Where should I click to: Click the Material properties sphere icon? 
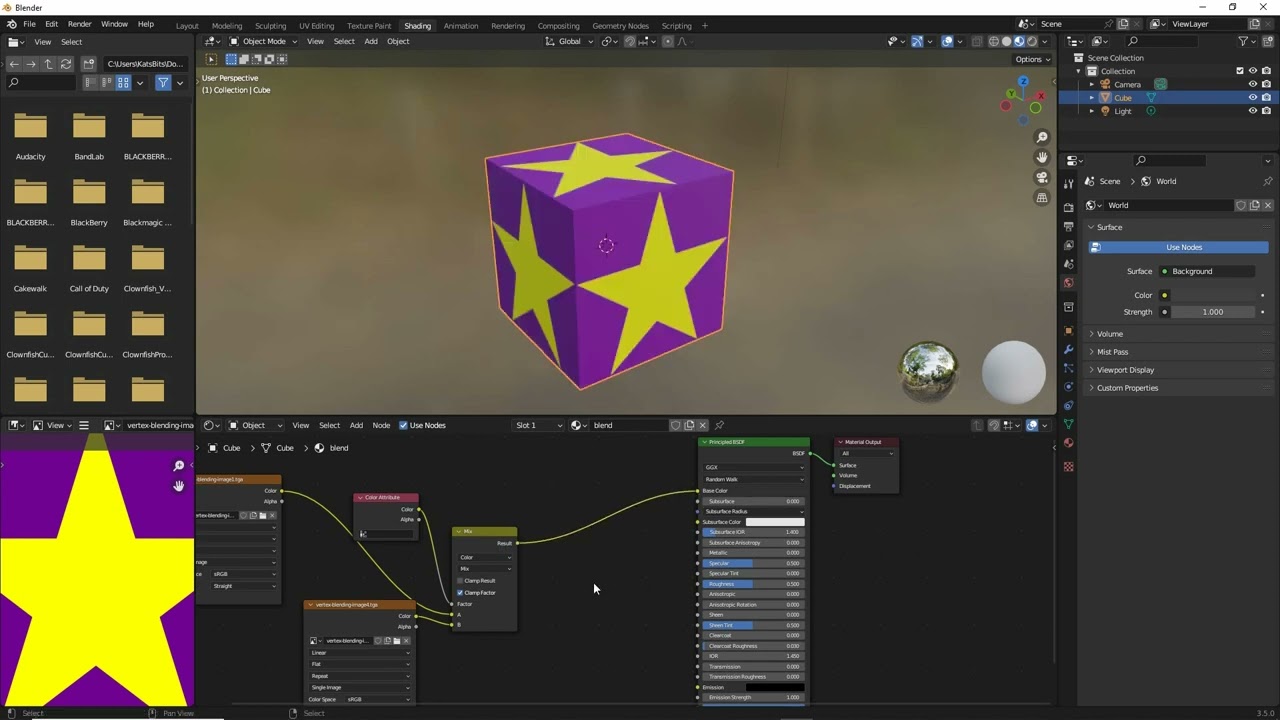pos(1069,441)
